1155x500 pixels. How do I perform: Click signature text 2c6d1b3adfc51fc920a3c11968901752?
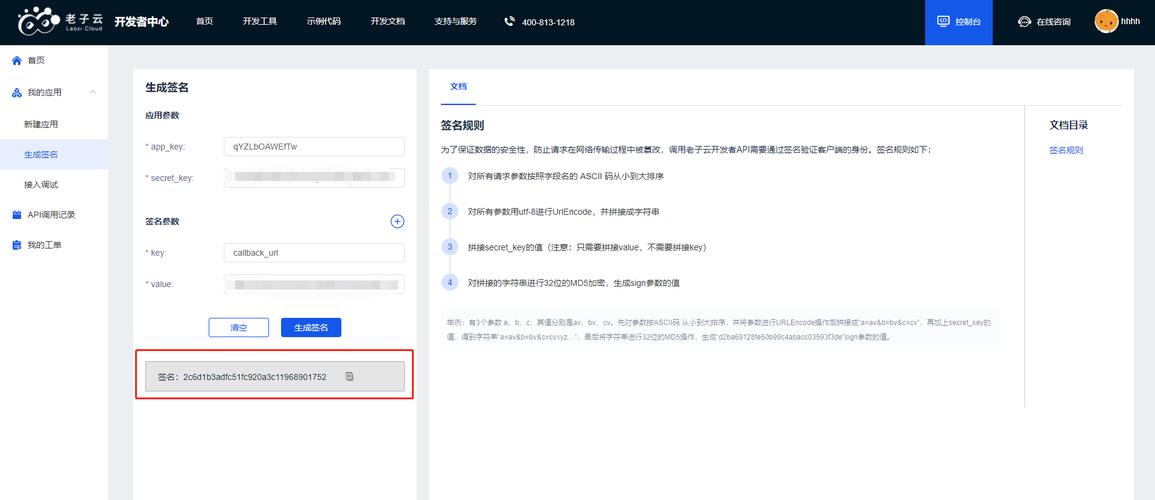point(255,377)
